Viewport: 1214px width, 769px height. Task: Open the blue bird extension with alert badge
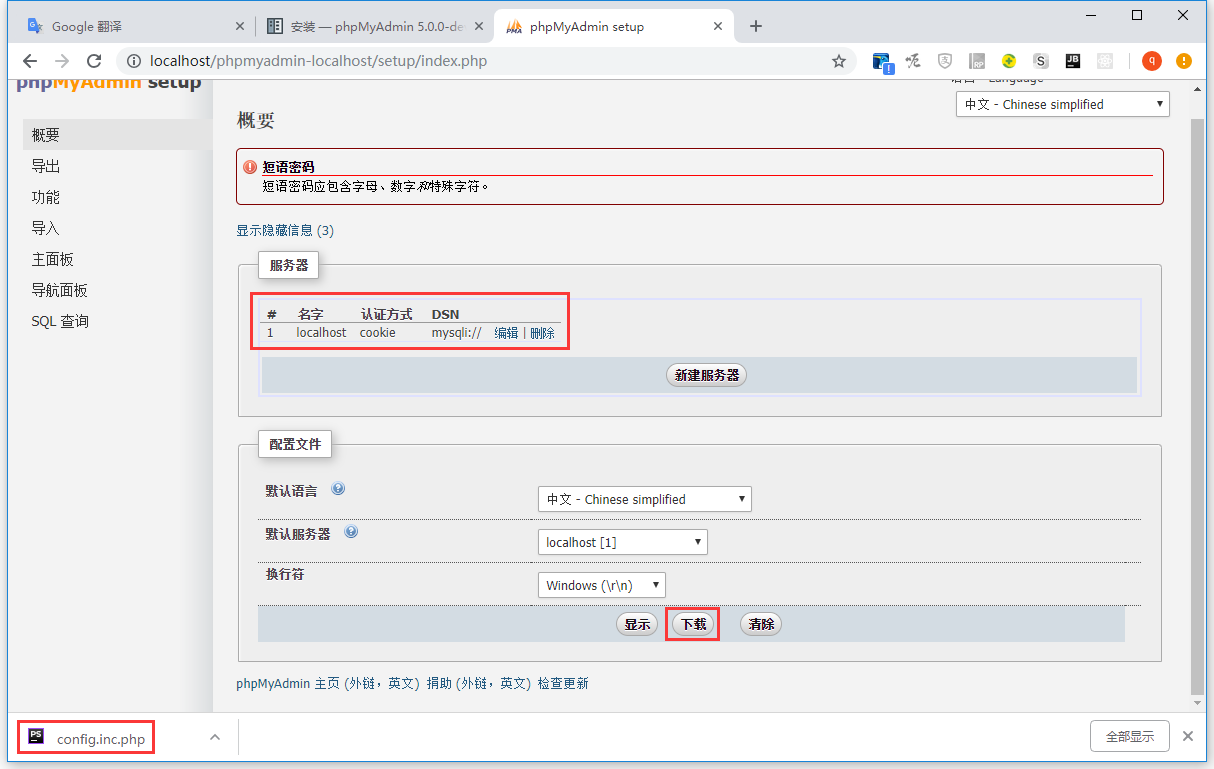882,61
